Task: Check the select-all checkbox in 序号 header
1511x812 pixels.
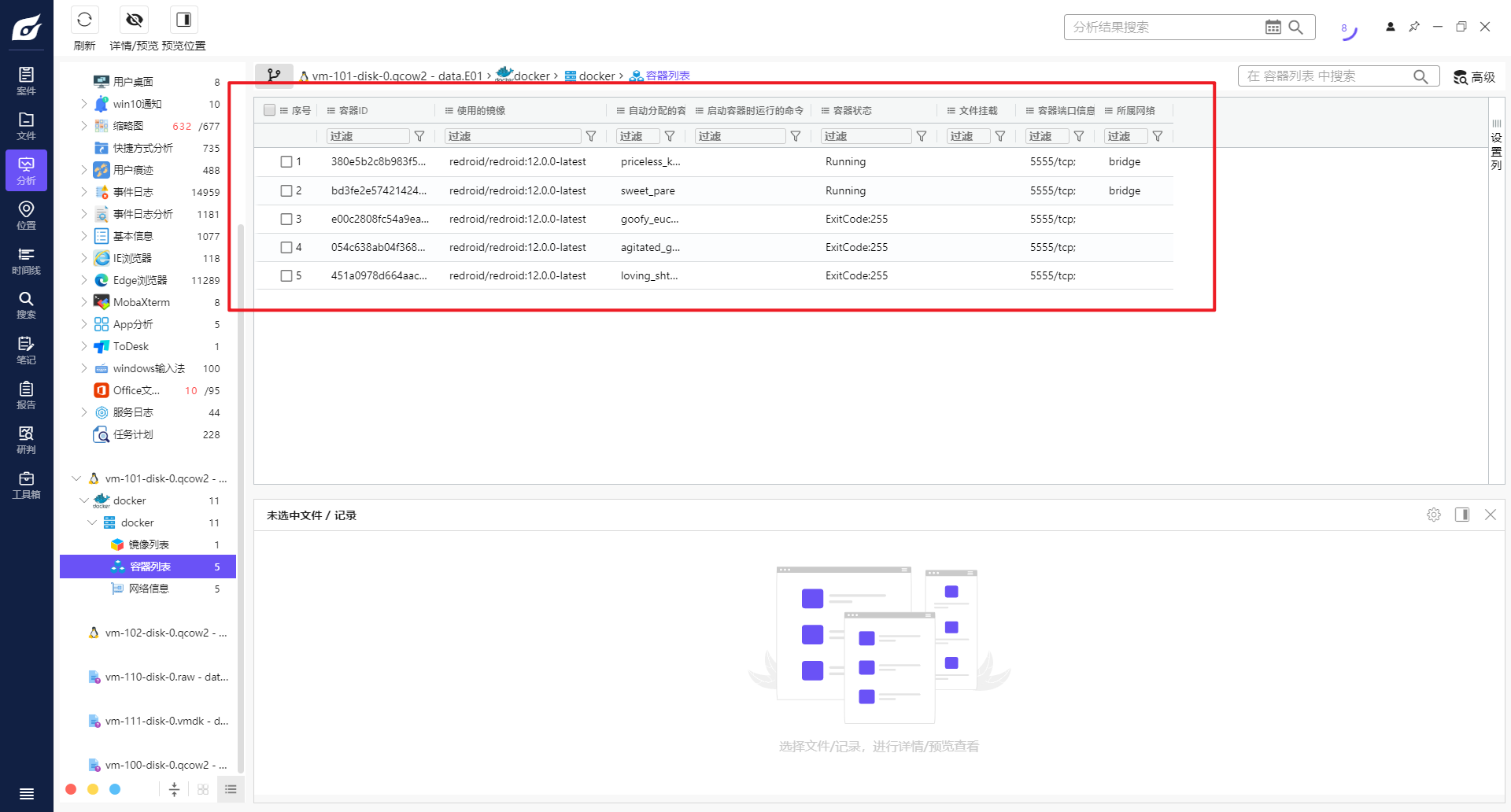Action: tap(270, 110)
